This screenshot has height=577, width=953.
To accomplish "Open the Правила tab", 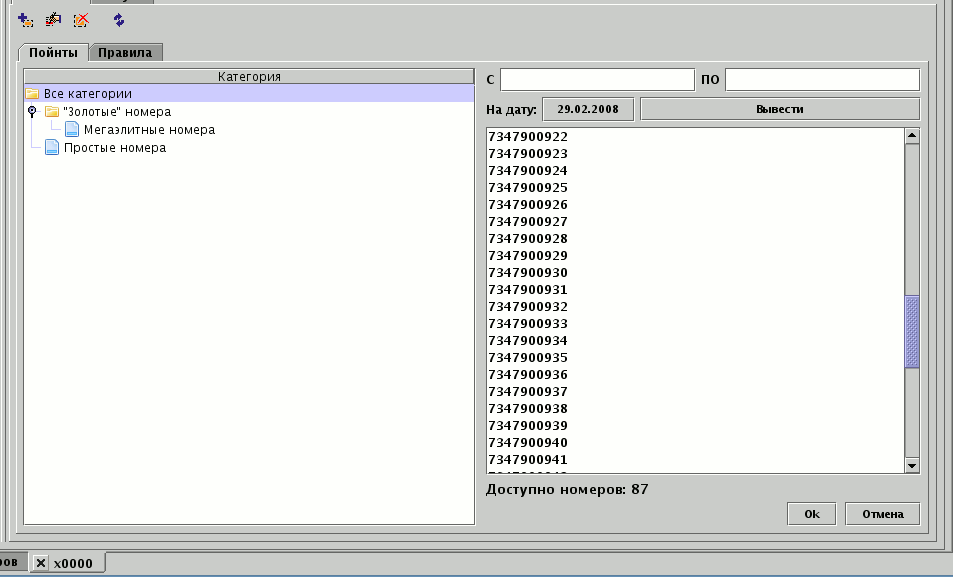I will (125, 53).
